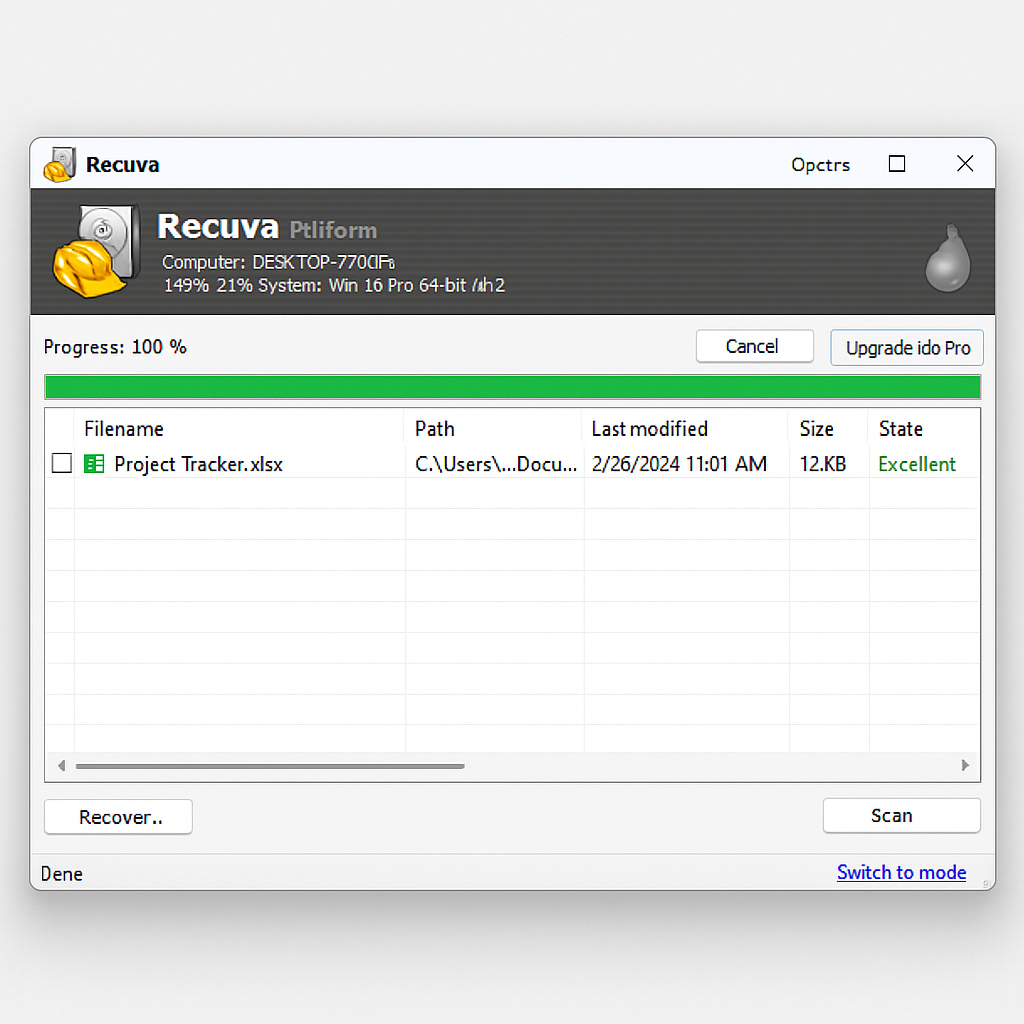1024x1024 pixels.
Task: Sort by the Size column header
Action: tap(816, 429)
